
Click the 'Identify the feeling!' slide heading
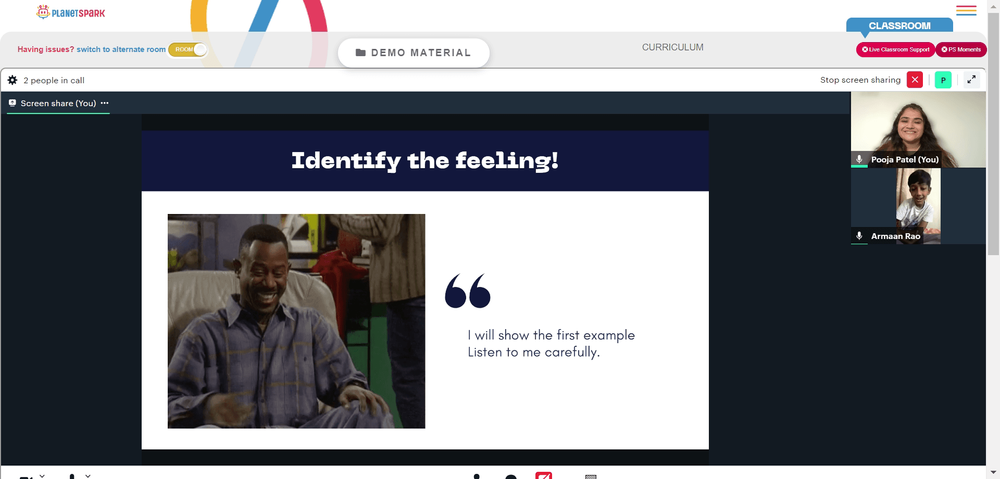[x=425, y=160]
